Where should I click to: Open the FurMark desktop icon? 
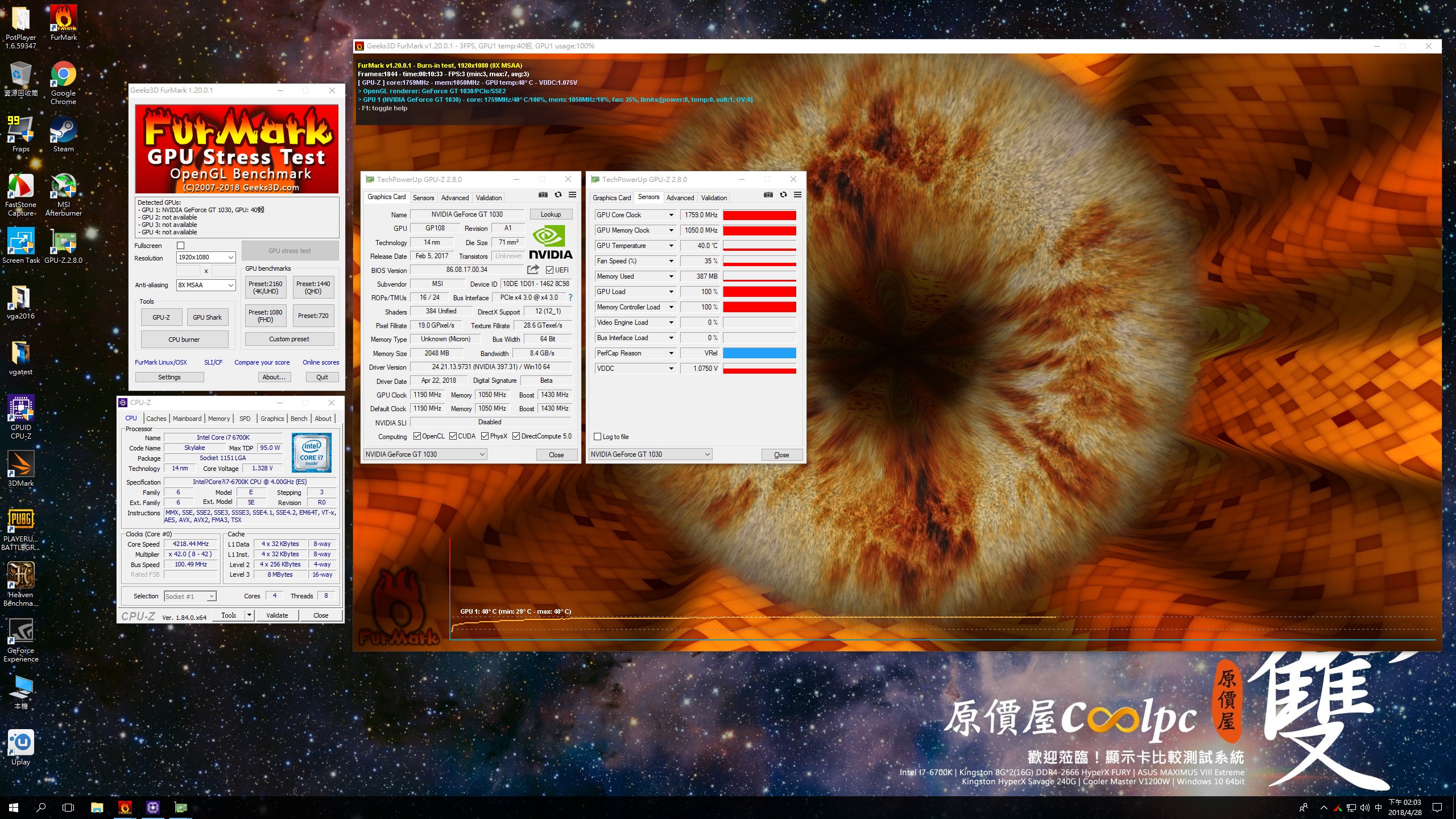pos(64,23)
